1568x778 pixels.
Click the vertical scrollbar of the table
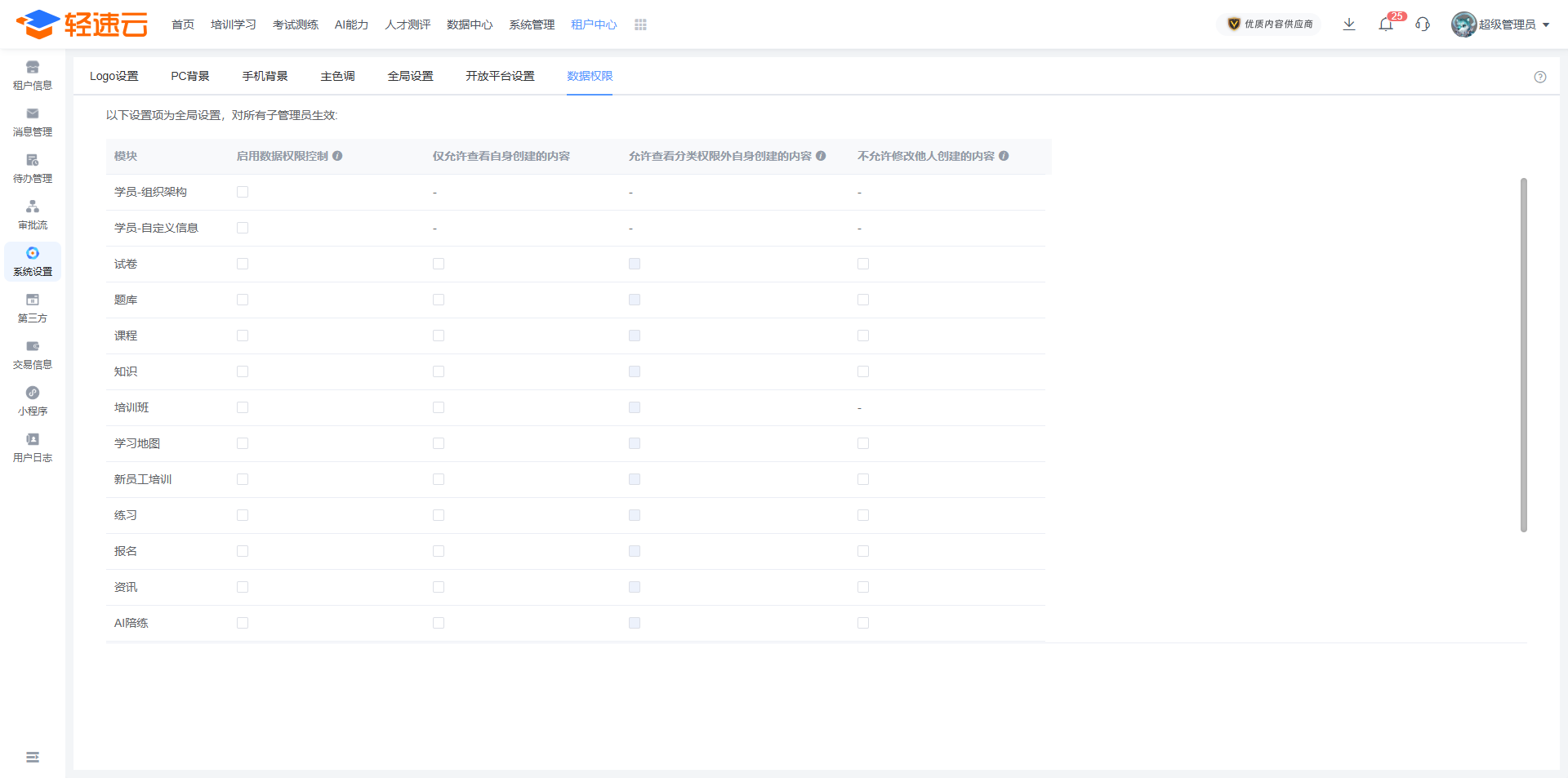coord(1523,354)
